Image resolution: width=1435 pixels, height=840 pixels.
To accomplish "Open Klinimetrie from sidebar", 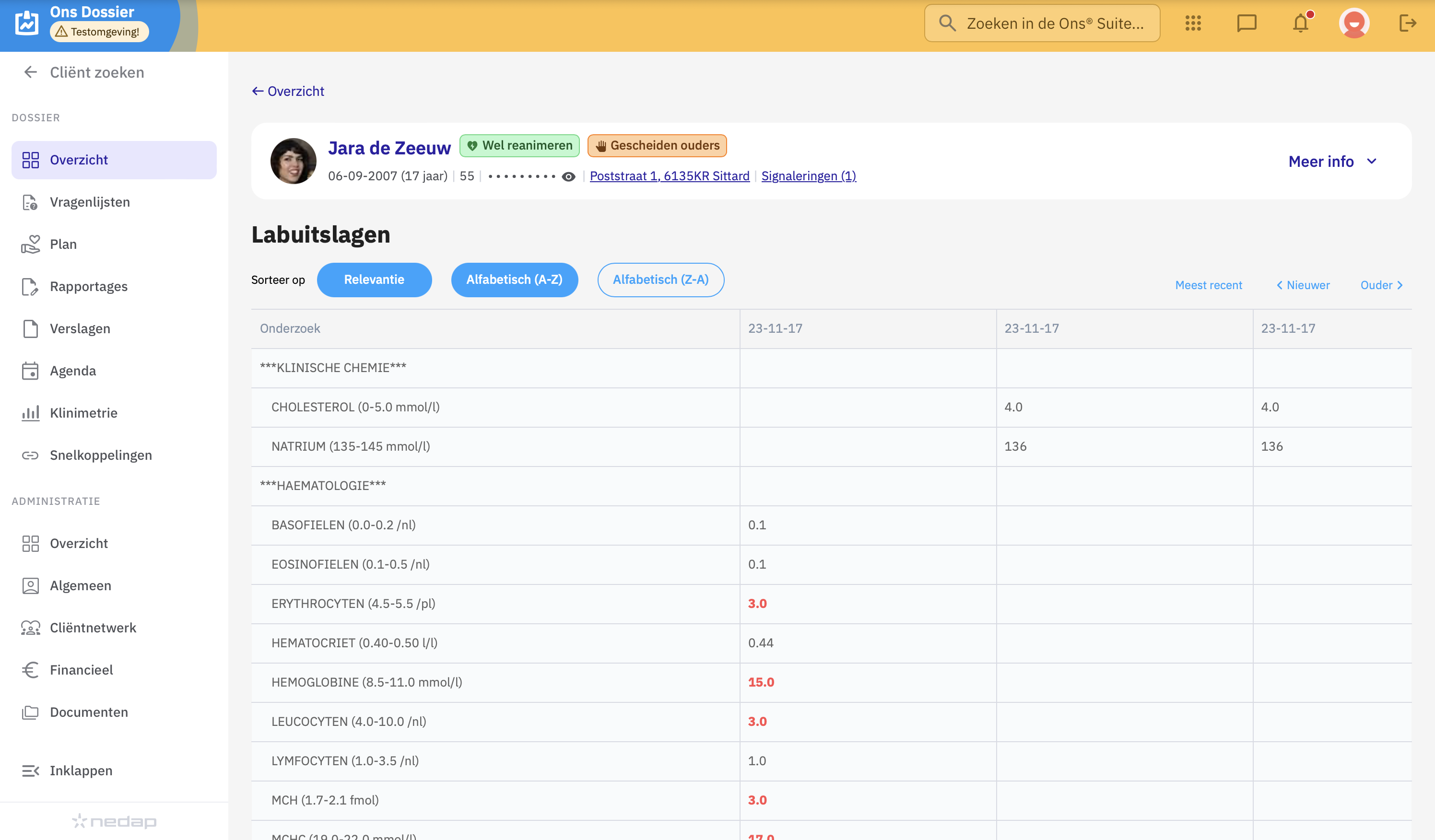I will coord(83,413).
